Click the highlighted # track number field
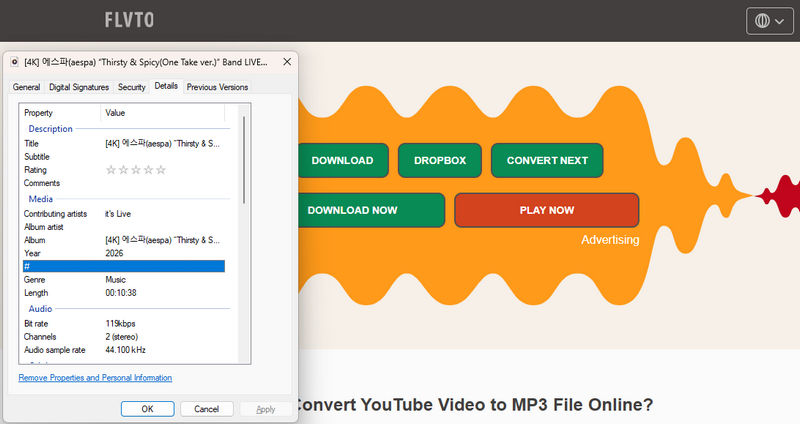Image resolution: width=800 pixels, height=424 pixels. (x=123, y=266)
